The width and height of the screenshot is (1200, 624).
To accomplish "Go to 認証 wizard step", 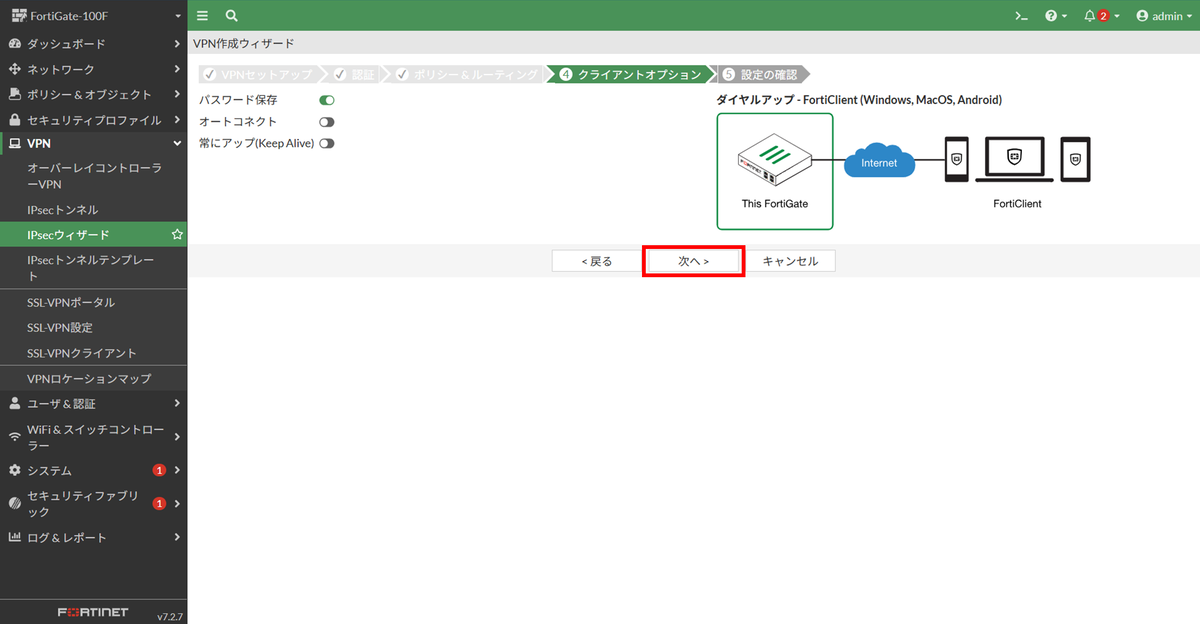I will pos(354,75).
